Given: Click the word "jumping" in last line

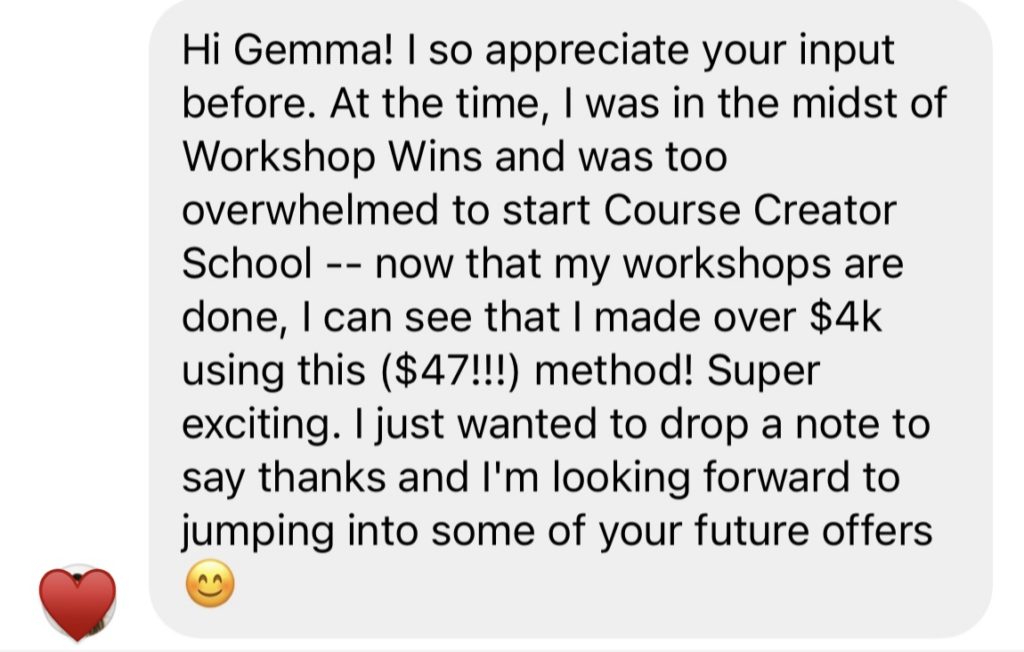Looking at the screenshot, I should pos(258,532).
